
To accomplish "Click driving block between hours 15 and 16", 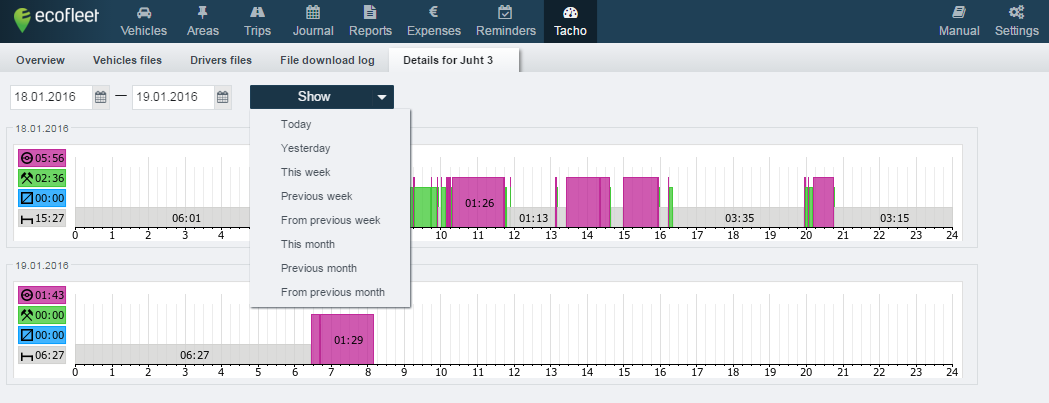I will tap(641, 202).
